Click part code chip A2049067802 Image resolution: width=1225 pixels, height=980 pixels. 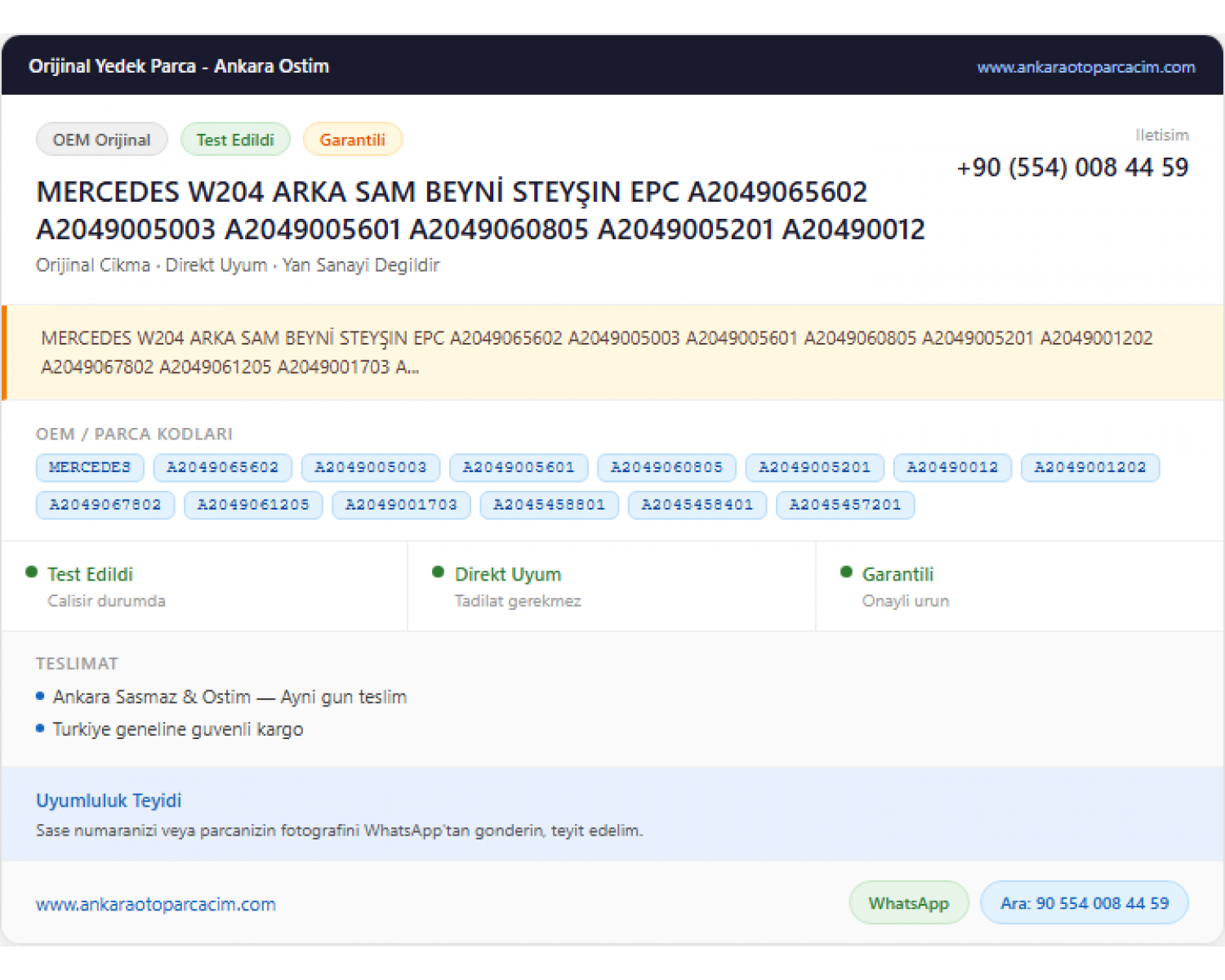(105, 505)
